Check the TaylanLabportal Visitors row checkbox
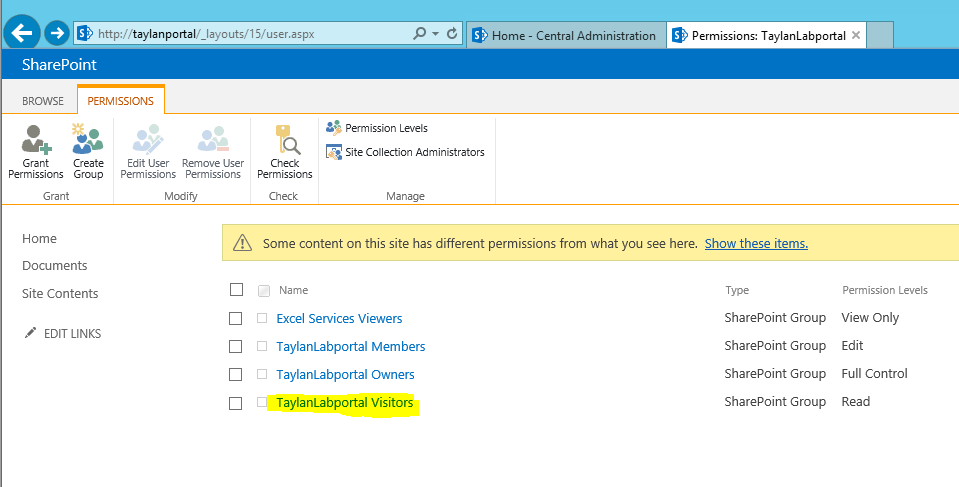The width and height of the screenshot is (959, 487). pos(235,403)
